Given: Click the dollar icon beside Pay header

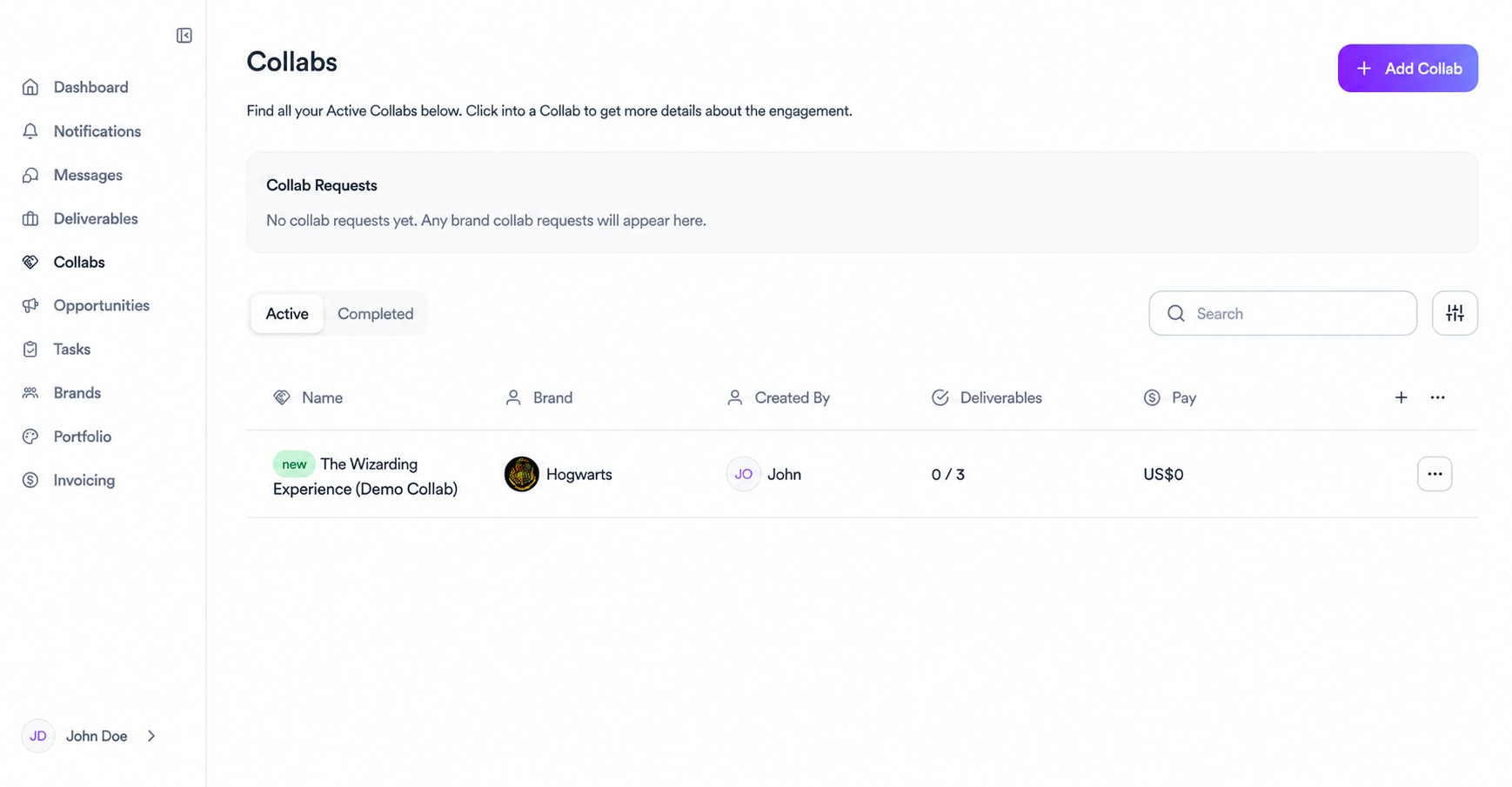Looking at the screenshot, I should click(1152, 397).
